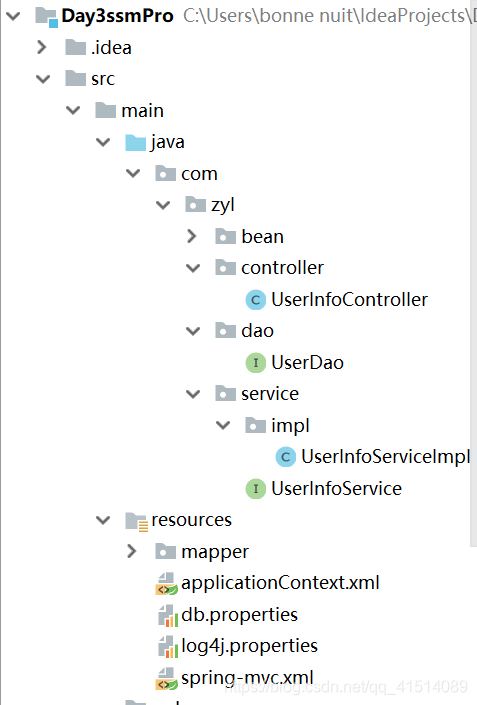Collapse the dao package
This screenshot has height=705, width=477.
pos(193,331)
